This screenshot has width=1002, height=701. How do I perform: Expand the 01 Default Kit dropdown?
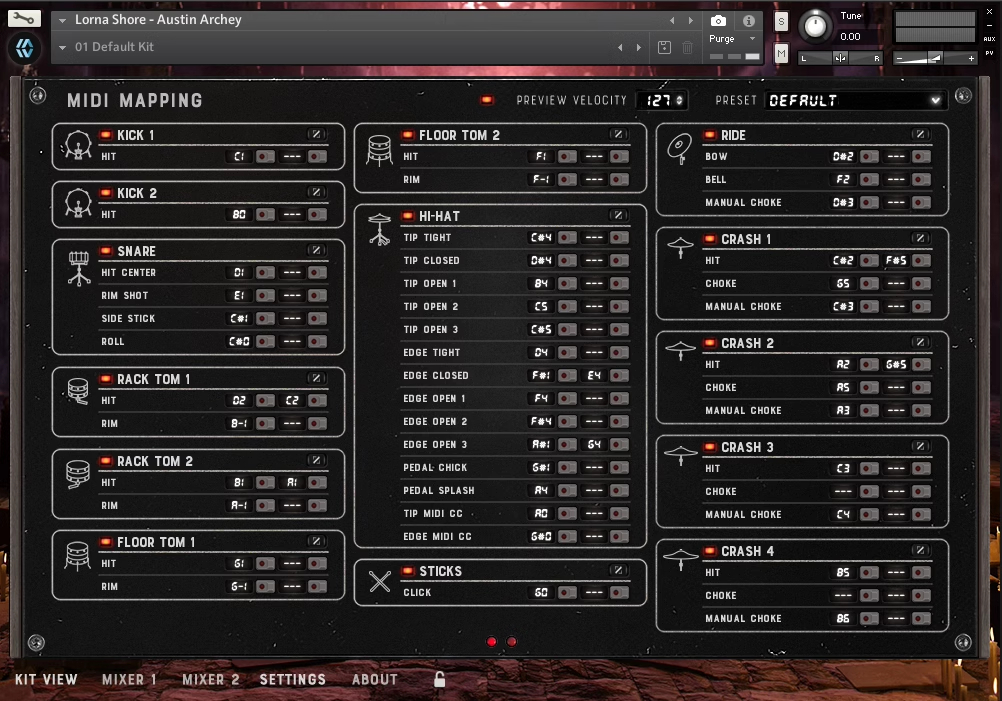point(63,47)
